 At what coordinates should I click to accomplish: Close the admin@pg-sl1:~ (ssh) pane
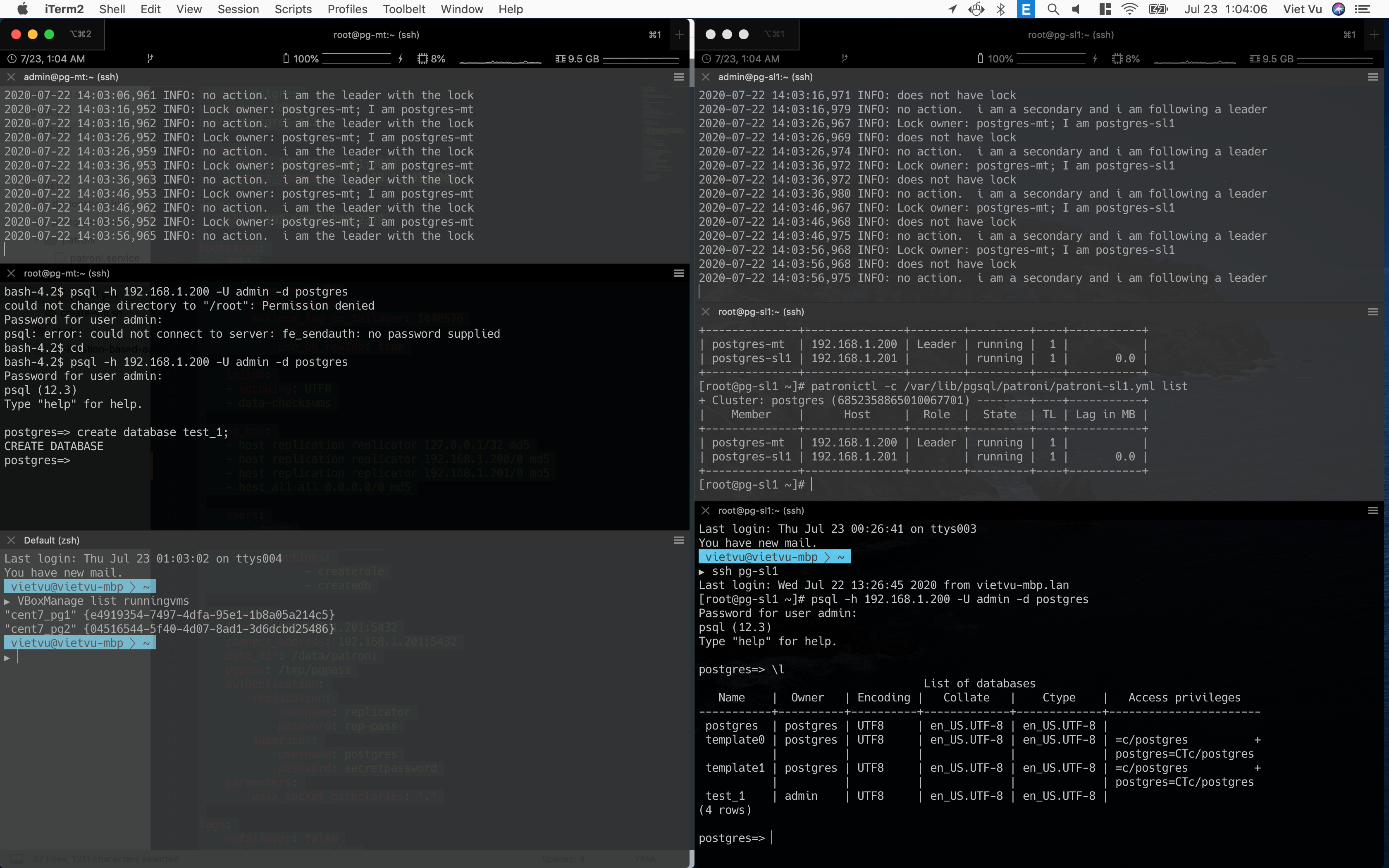pyautogui.click(x=705, y=77)
